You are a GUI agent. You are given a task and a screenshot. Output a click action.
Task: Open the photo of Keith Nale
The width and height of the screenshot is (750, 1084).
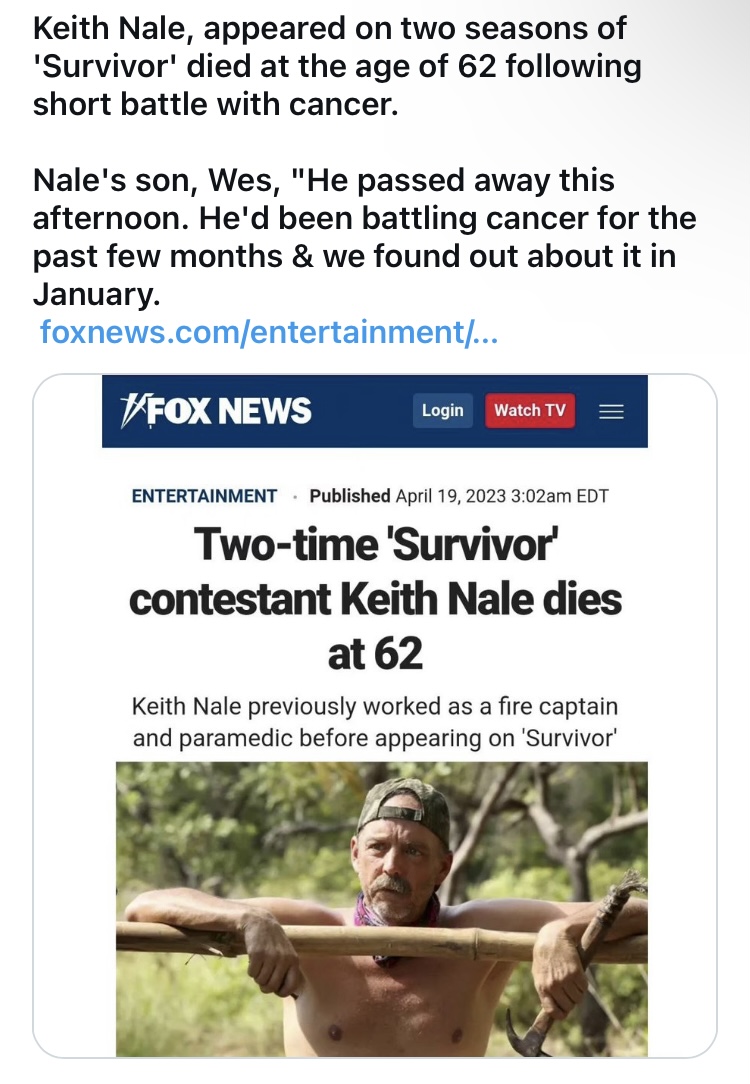381,908
